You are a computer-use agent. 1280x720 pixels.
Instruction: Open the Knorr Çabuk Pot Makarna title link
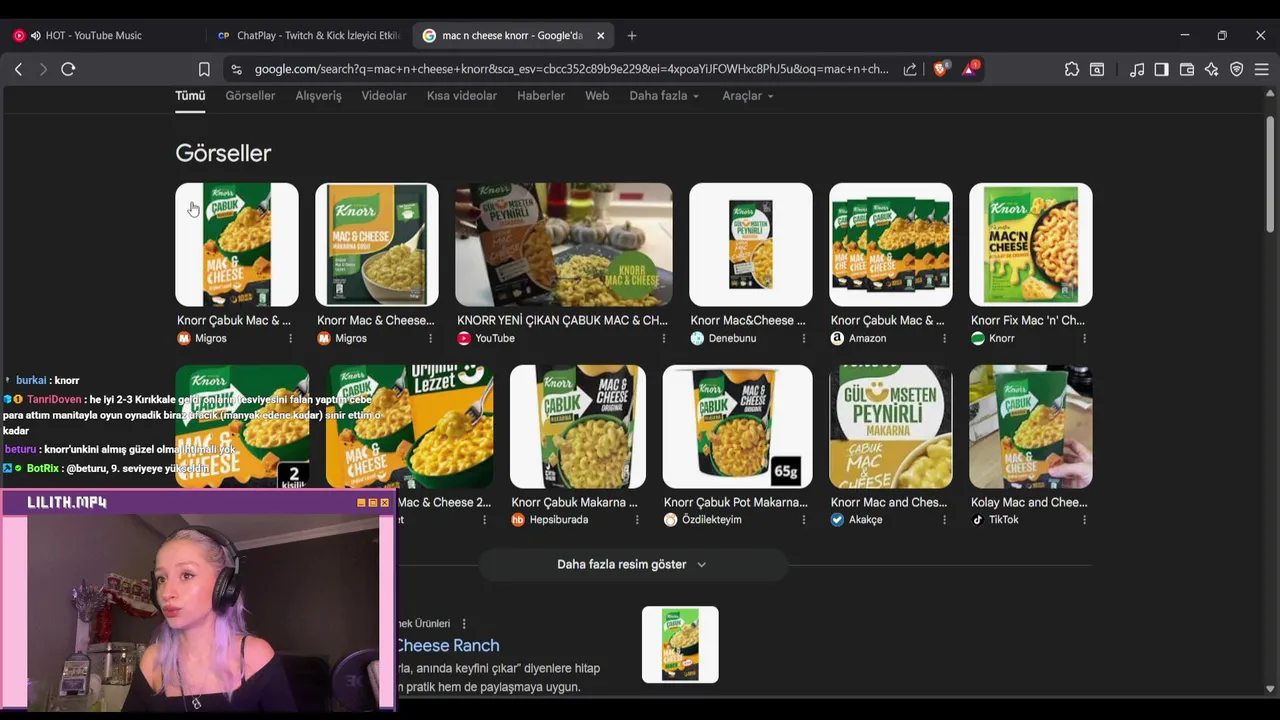pyautogui.click(x=736, y=502)
